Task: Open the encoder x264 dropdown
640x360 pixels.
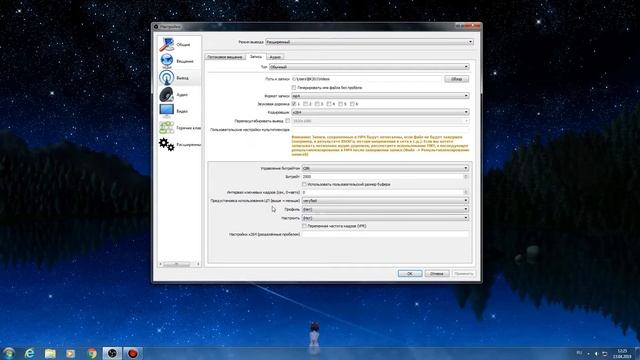Action: [380, 112]
